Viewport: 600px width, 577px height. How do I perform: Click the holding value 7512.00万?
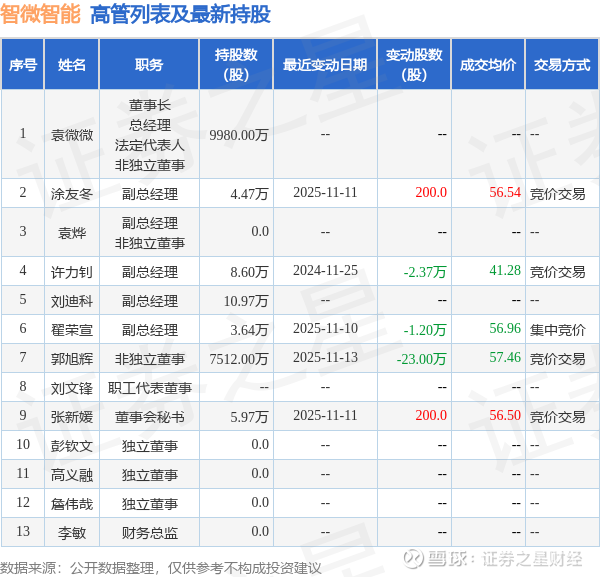coord(239,359)
